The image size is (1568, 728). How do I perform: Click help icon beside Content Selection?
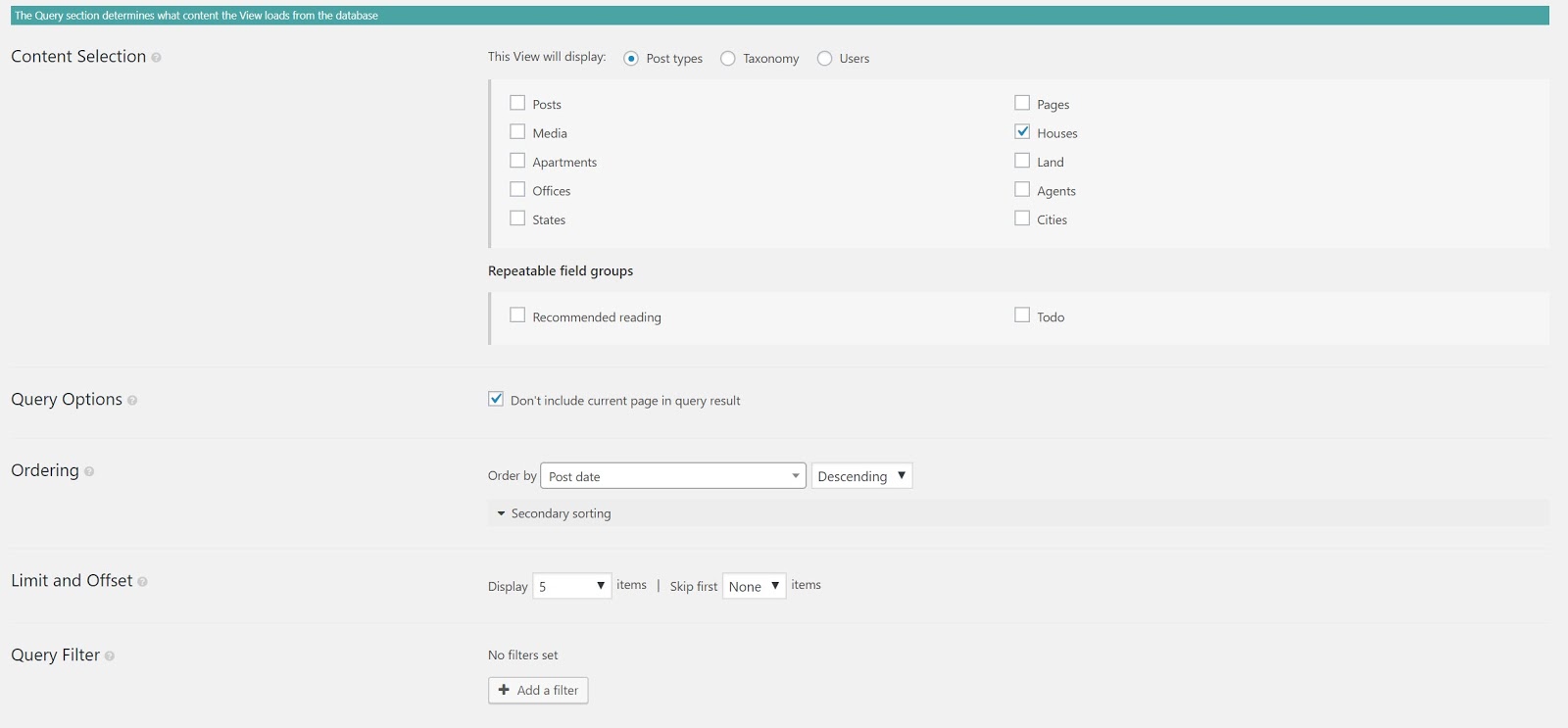[x=157, y=58]
